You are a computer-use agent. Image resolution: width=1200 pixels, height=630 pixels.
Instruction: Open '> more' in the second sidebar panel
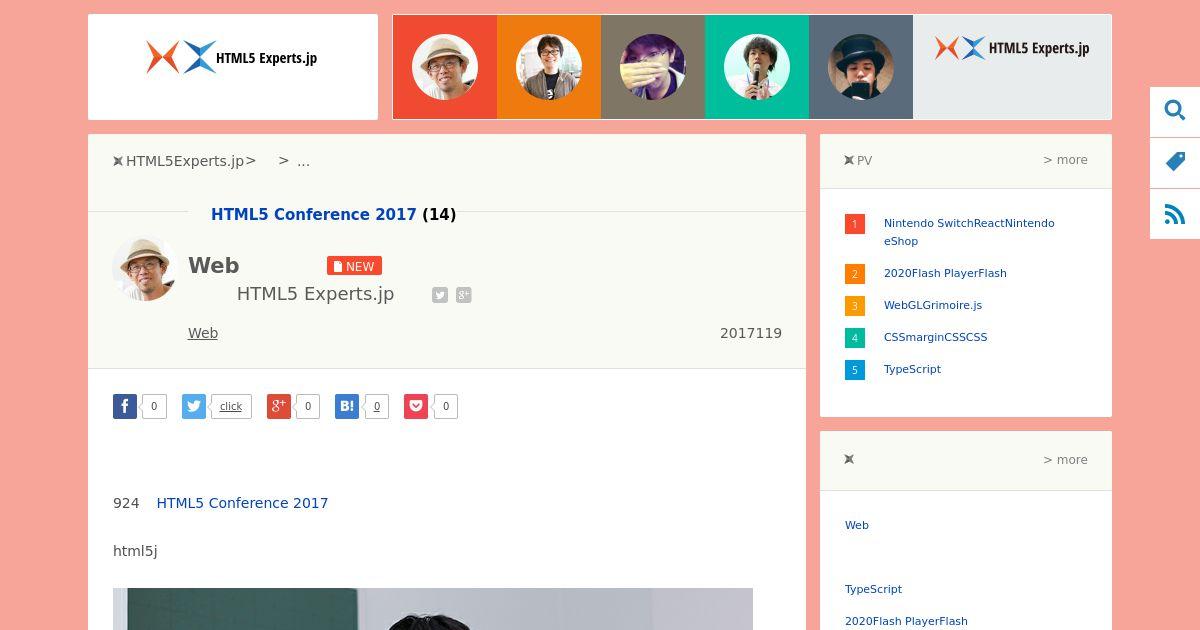coord(1065,460)
